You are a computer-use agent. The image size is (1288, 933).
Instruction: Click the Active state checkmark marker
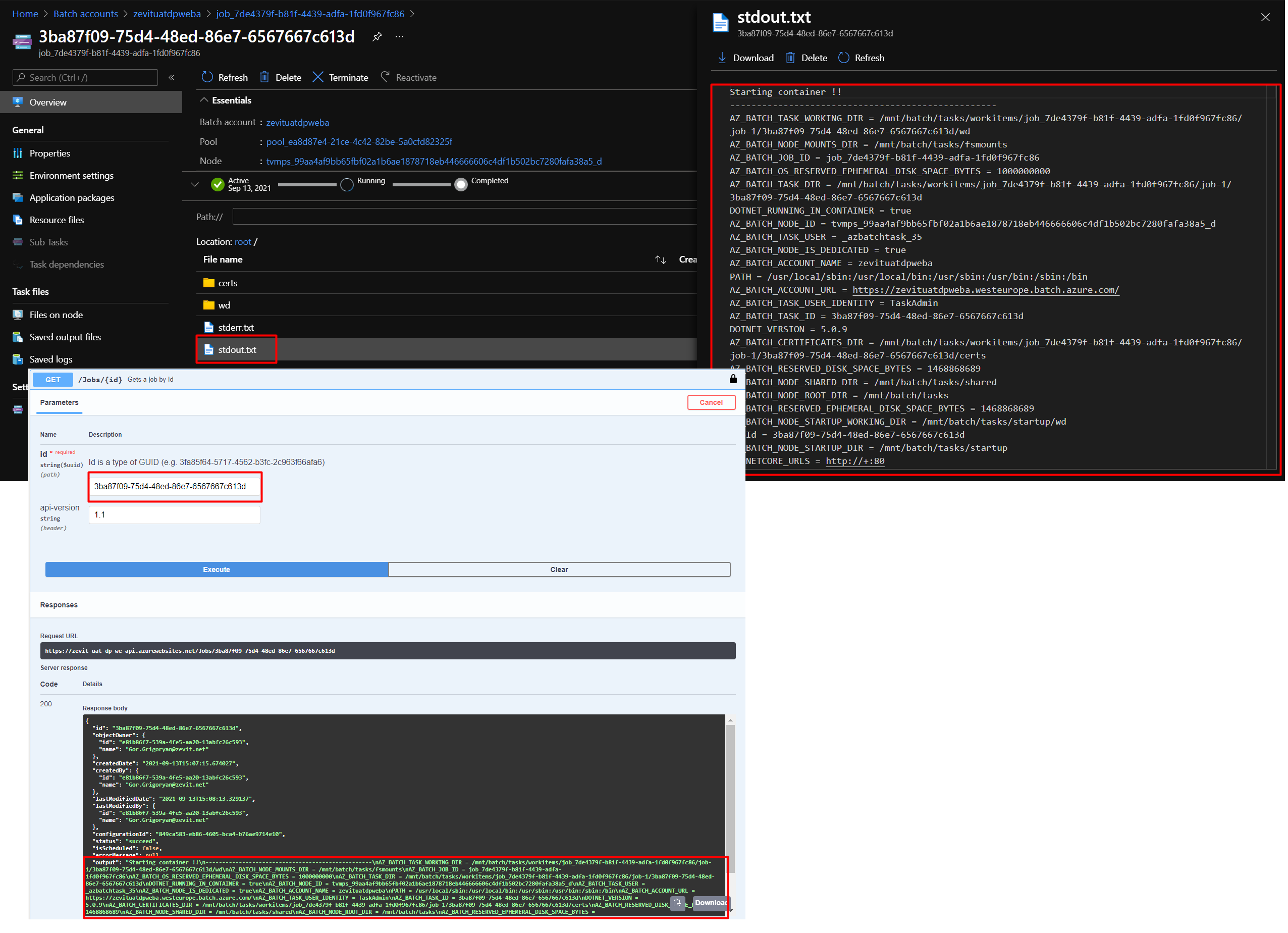pyautogui.click(x=218, y=185)
